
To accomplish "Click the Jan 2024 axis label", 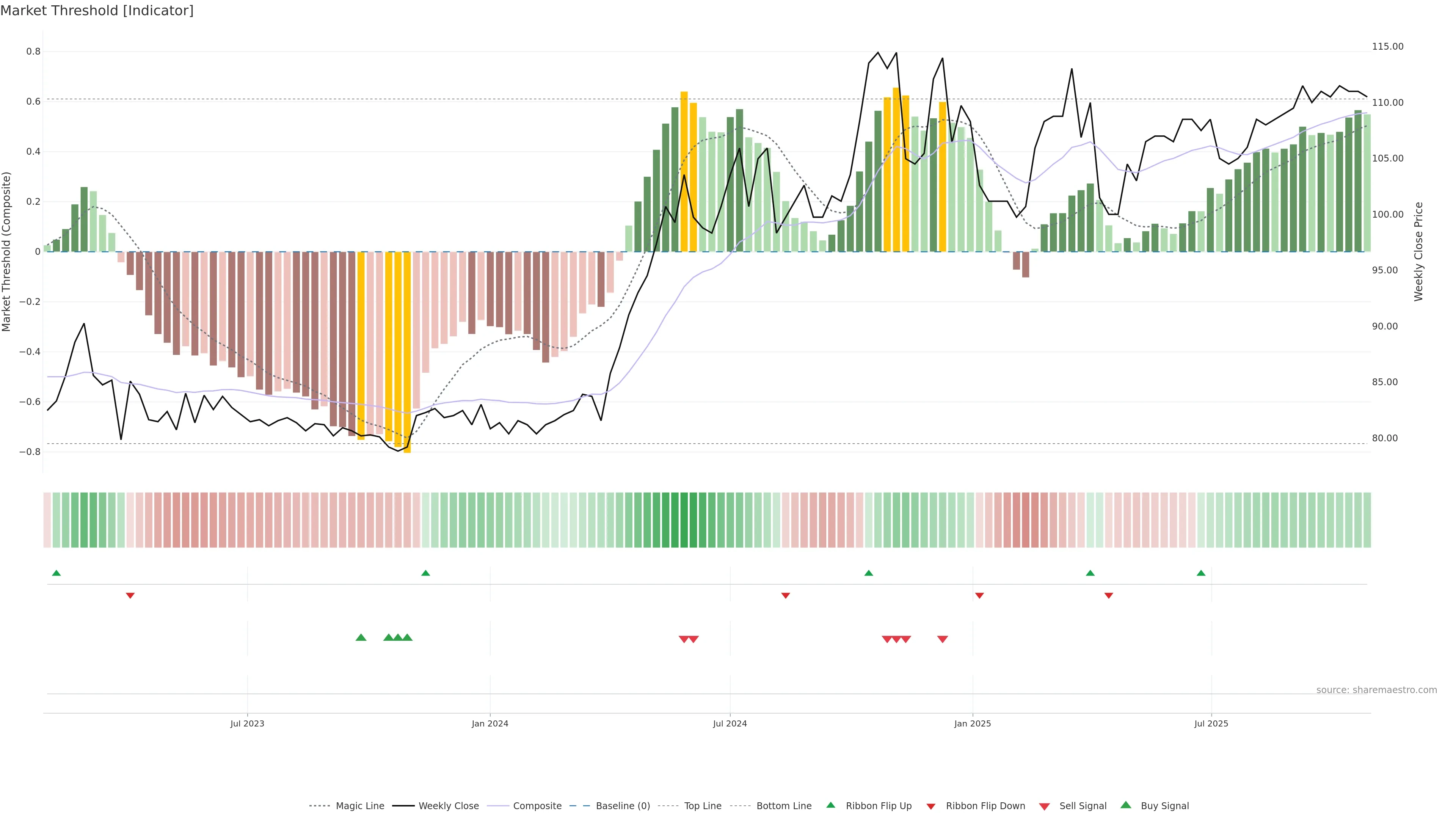I will pyautogui.click(x=490, y=723).
